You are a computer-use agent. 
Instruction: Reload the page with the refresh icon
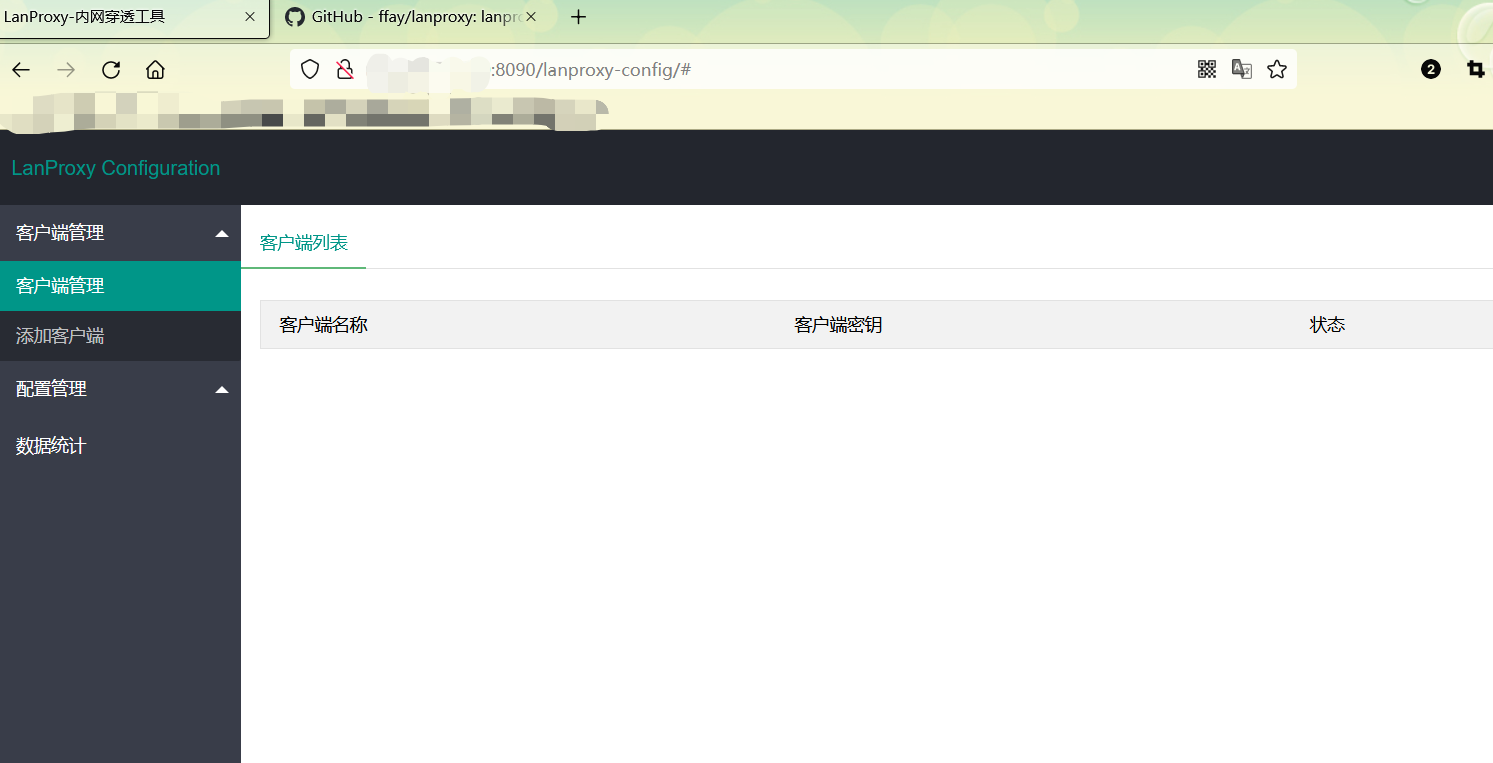111,69
